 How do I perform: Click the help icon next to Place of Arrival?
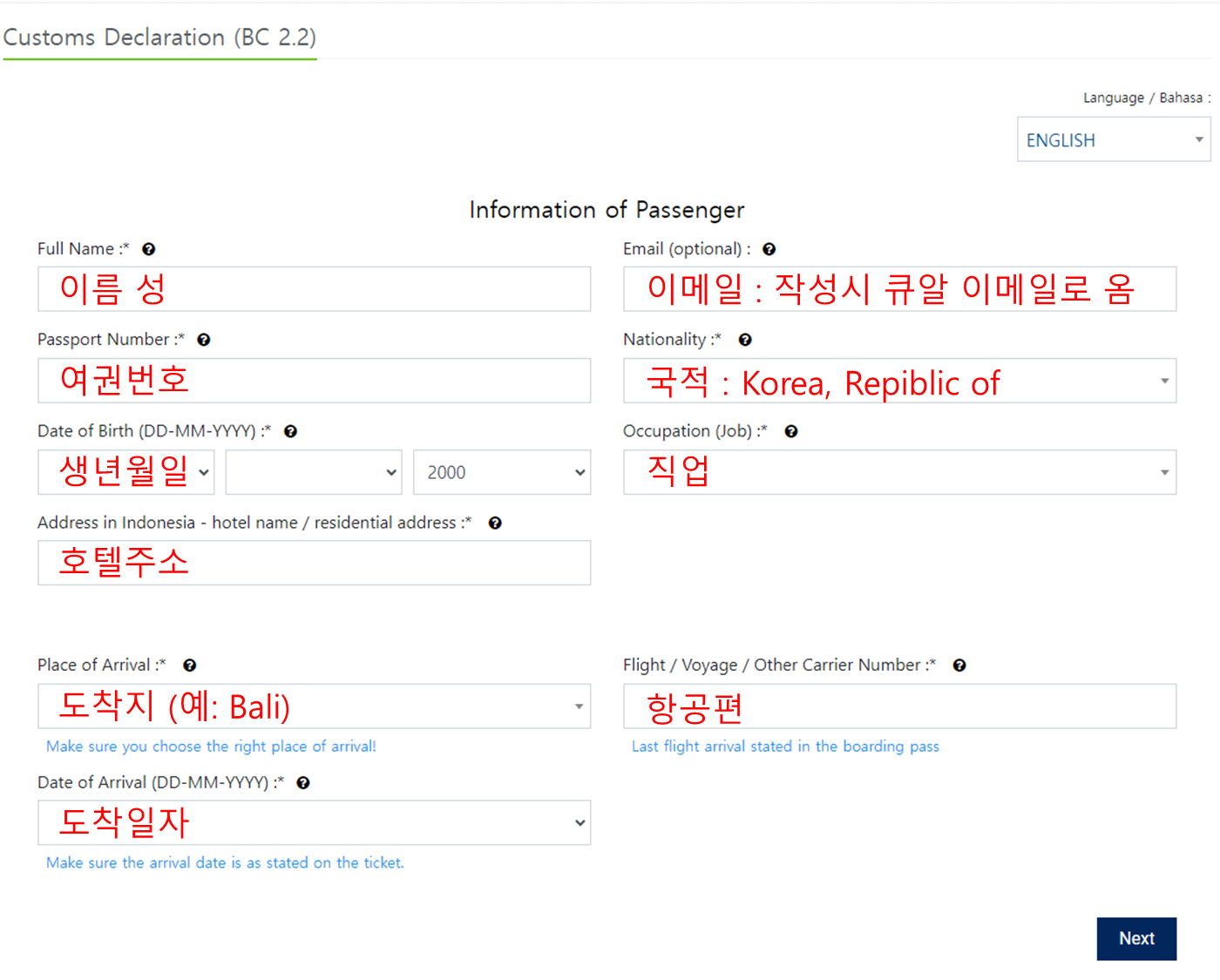(190, 666)
